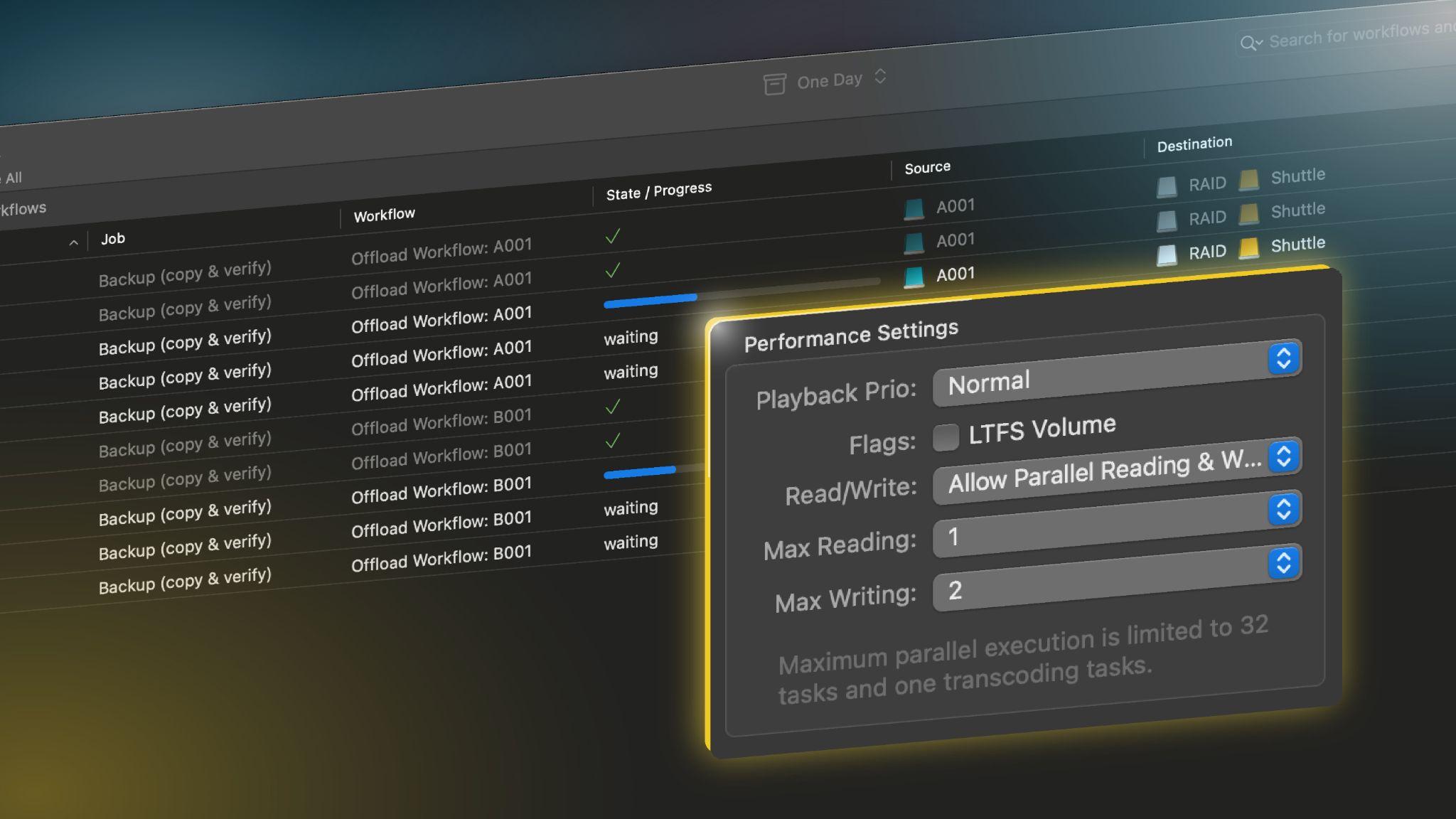
Task: Click the RAID drive icon in second row
Action: click(1167, 221)
